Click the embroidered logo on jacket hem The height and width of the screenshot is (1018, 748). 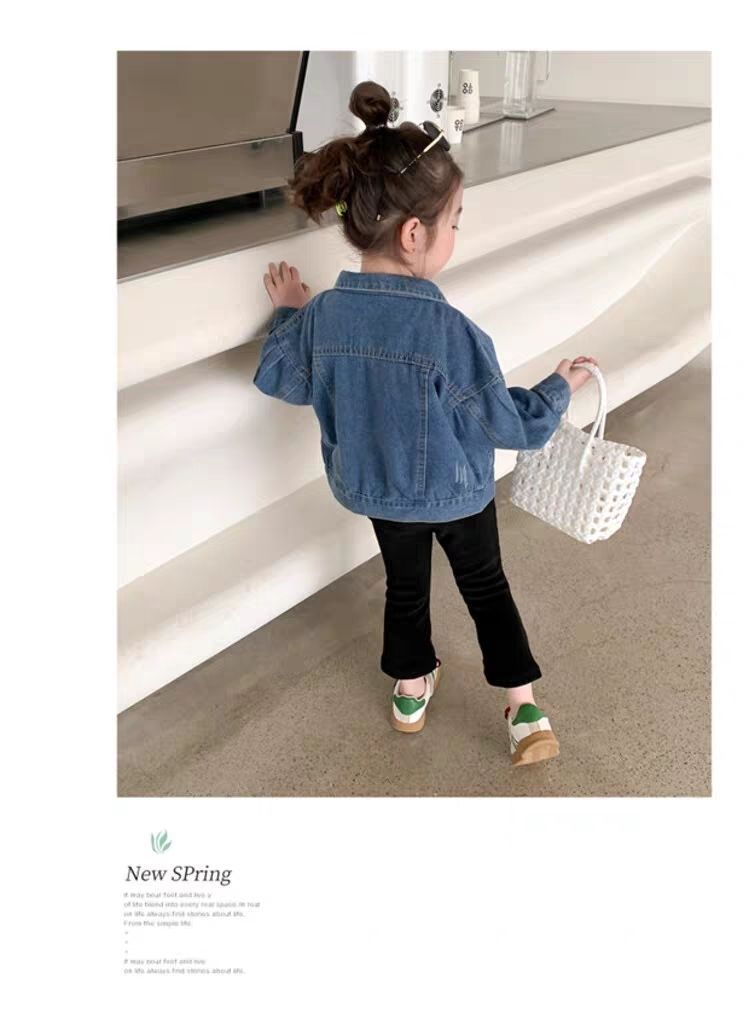tap(462, 473)
